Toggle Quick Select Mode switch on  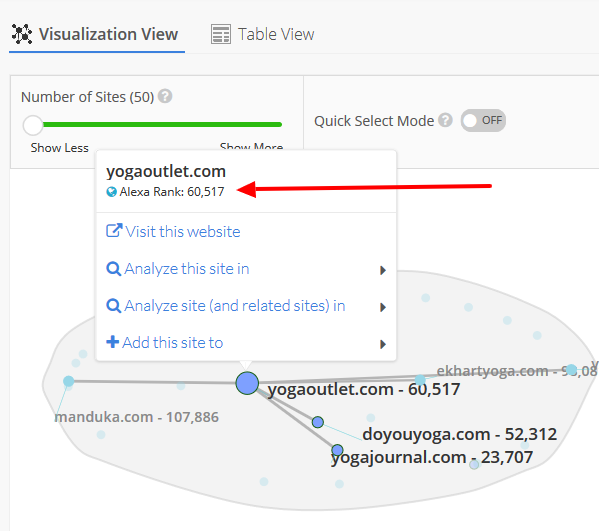[x=483, y=120]
